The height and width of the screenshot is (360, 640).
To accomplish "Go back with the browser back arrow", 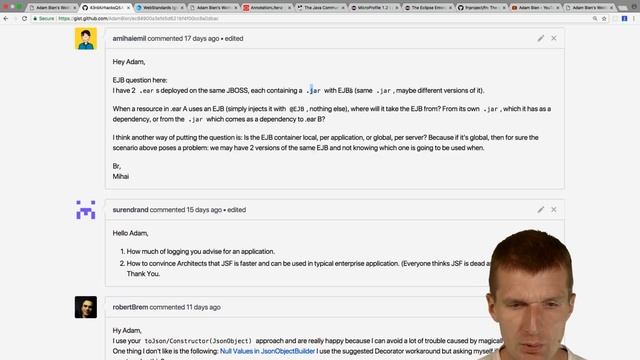I will tap(6, 18).
